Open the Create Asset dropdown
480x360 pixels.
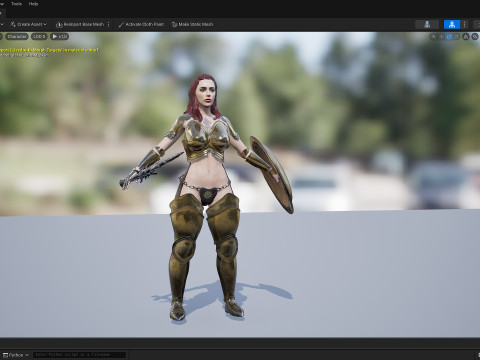(x=29, y=24)
